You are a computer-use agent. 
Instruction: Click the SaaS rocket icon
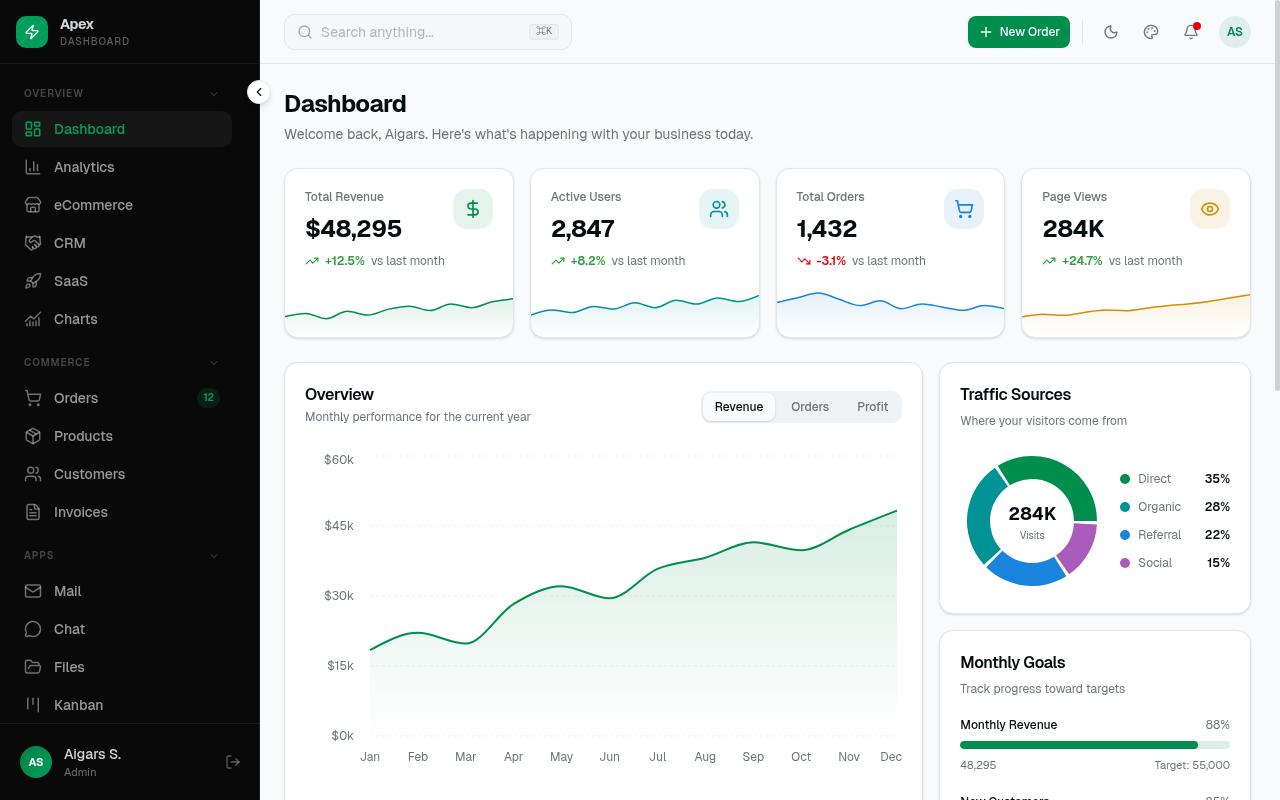click(33, 281)
